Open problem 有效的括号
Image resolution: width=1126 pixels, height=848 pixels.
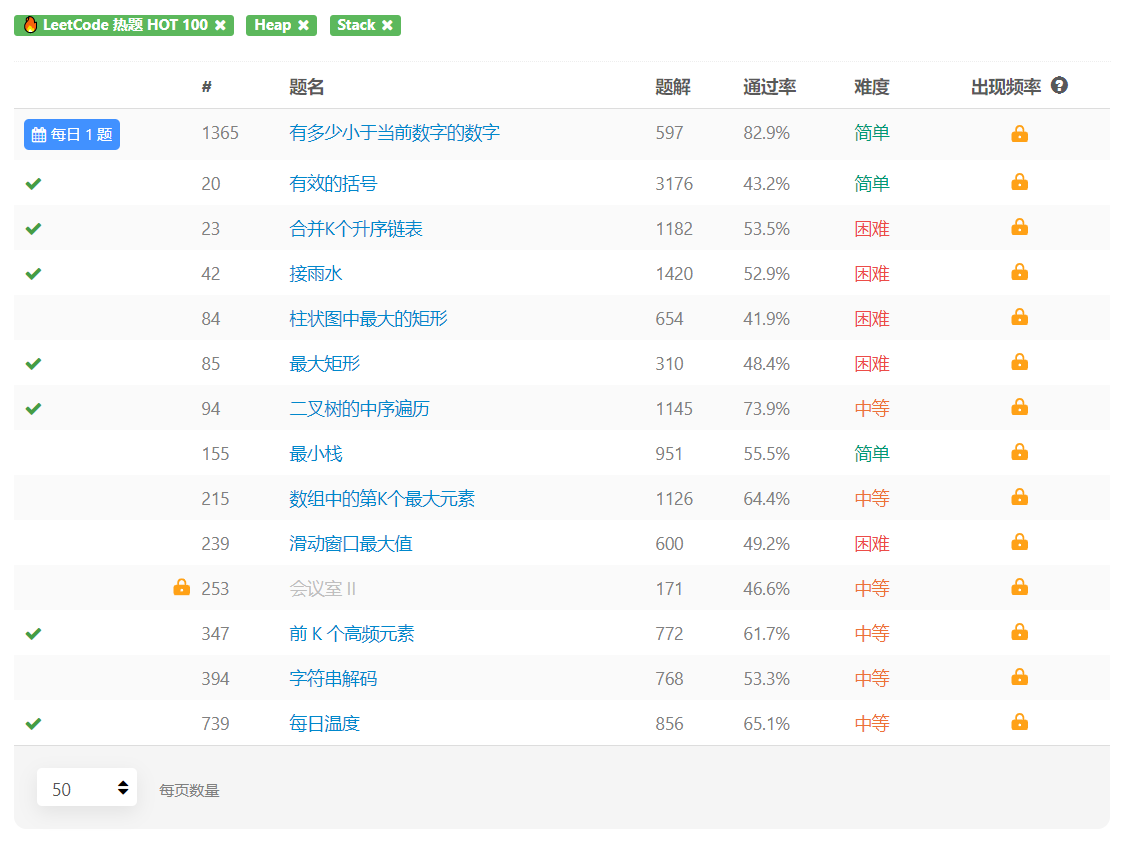tap(333, 184)
